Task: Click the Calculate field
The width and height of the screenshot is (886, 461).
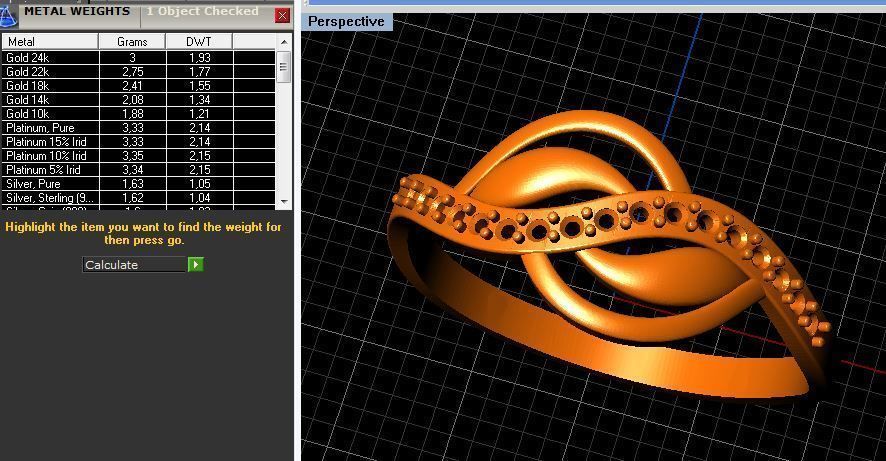Action: click(x=134, y=264)
